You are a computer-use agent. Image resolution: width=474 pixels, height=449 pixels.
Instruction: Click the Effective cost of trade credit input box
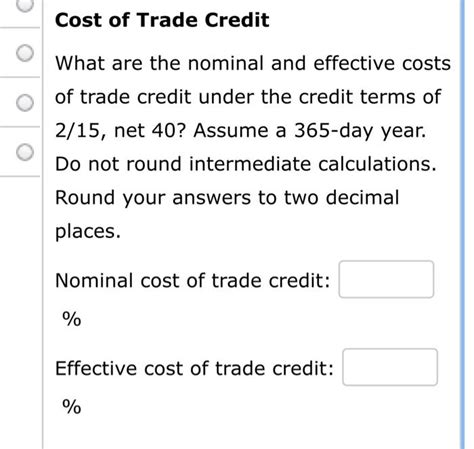coord(390,367)
